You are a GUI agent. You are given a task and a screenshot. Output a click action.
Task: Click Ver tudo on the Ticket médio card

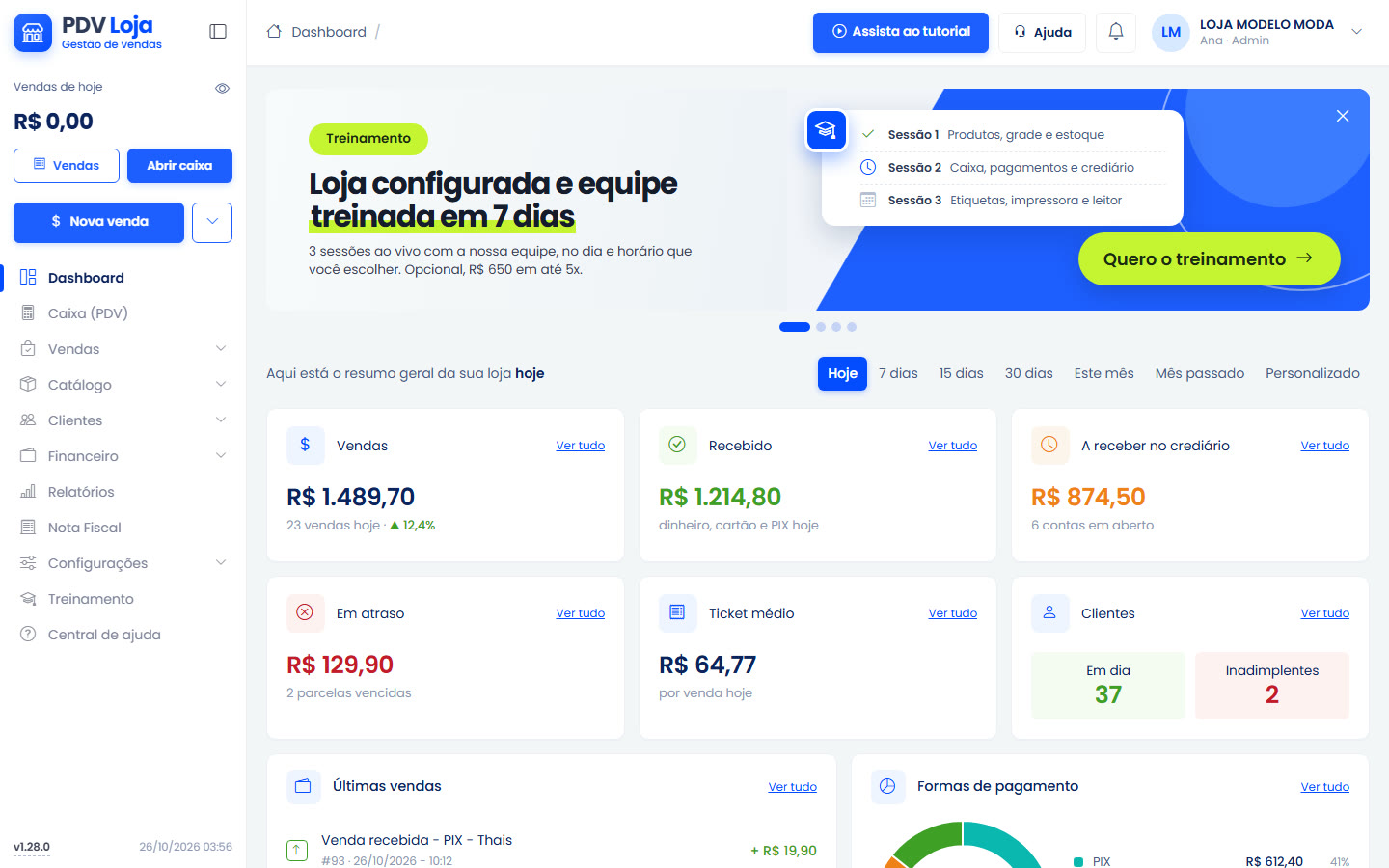pyautogui.click(x=953, y=613)
